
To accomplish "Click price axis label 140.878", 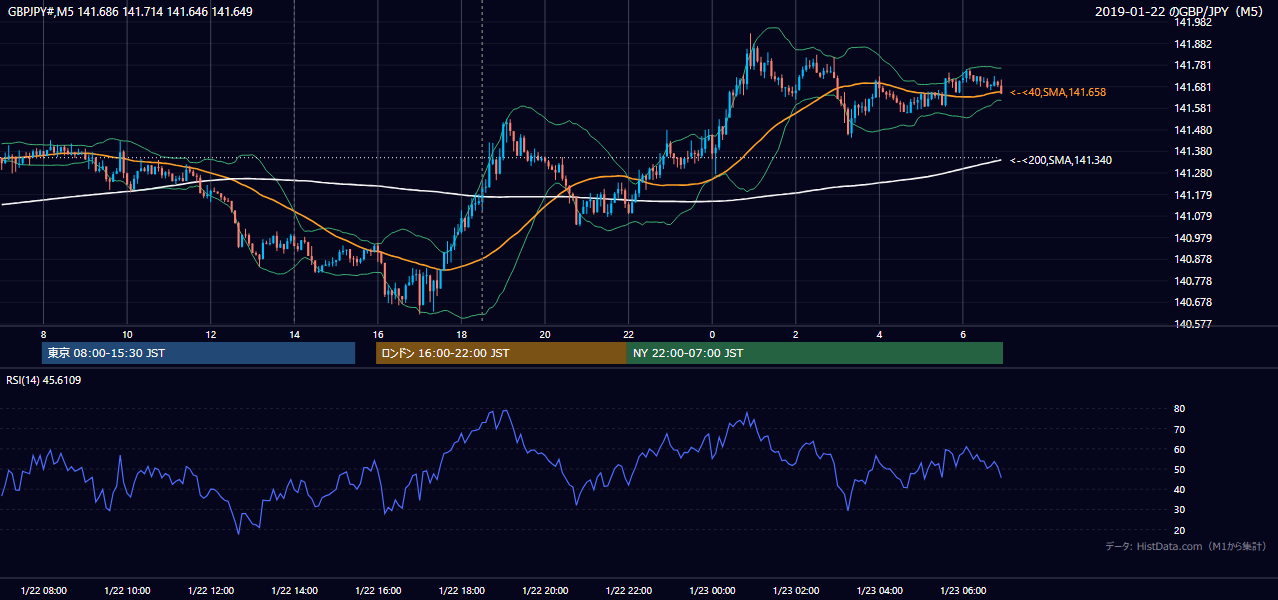I will 1191,259.
